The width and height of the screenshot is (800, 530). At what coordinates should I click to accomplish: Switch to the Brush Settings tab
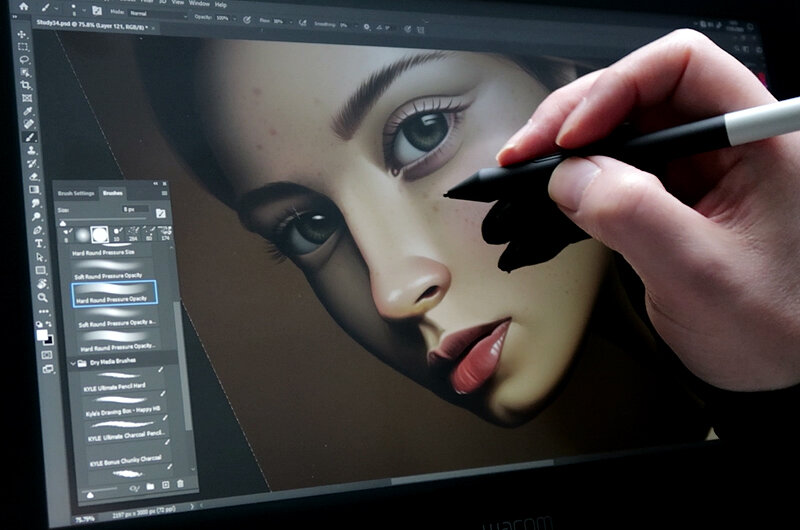[76, 193]
